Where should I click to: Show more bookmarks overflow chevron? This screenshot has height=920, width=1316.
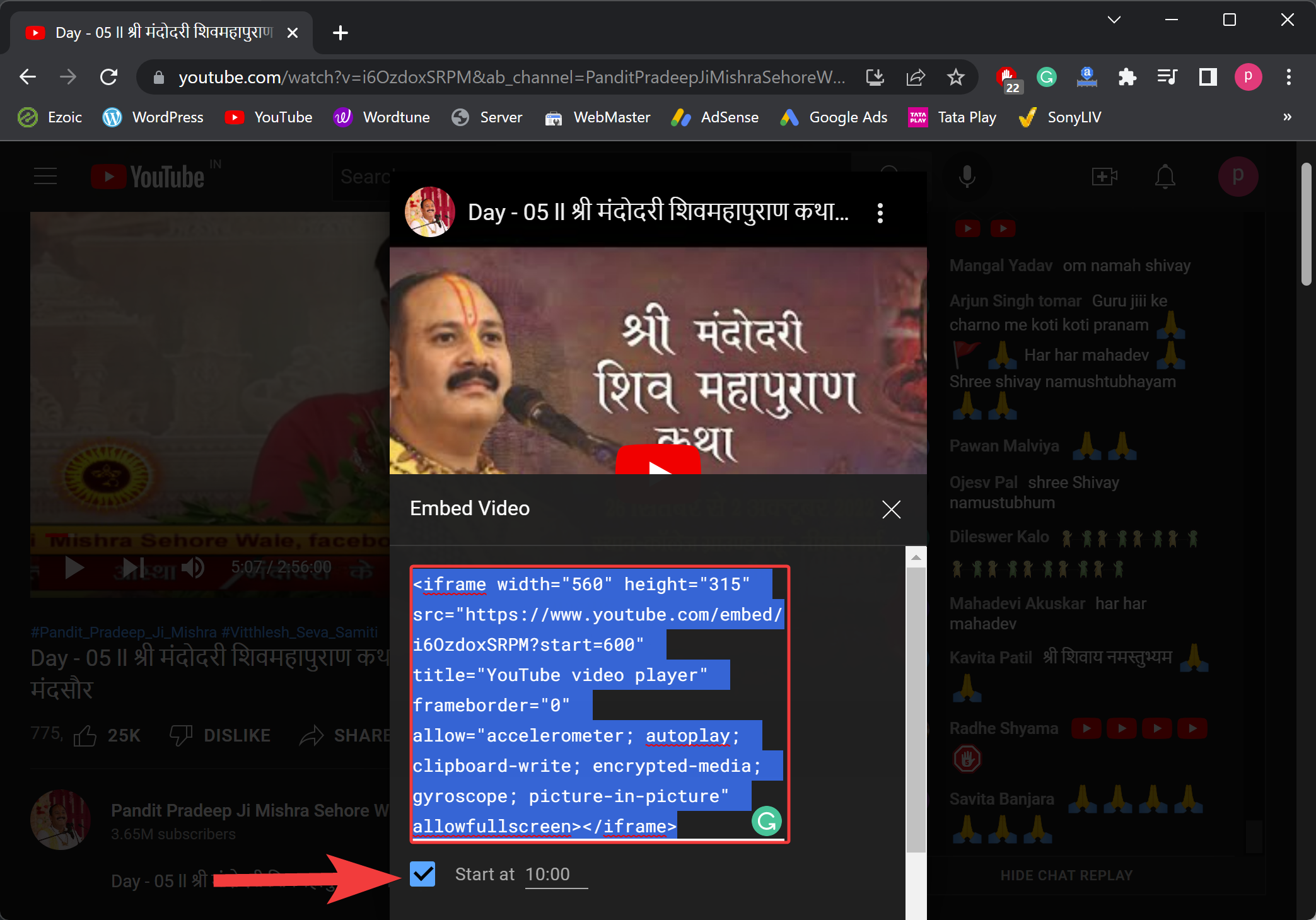[x=1287, y=117]
